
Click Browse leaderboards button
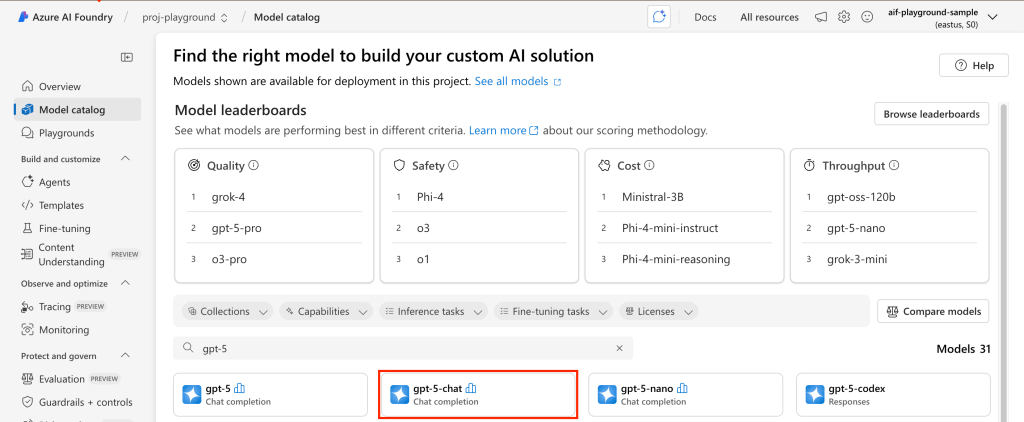[x=931, y=114]
